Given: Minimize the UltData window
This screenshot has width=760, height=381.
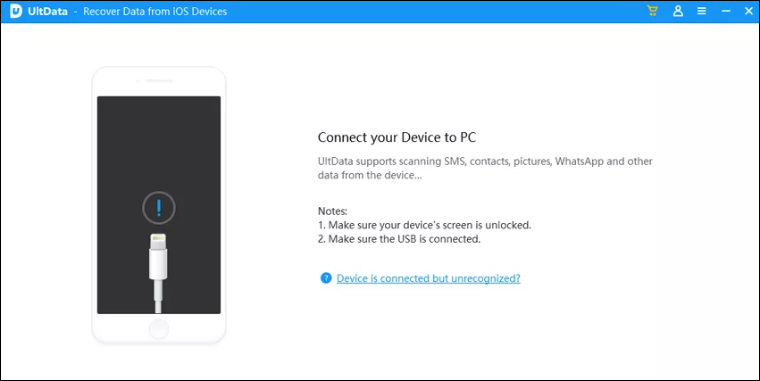Looking at the screenshot, I should click(726, 11).
